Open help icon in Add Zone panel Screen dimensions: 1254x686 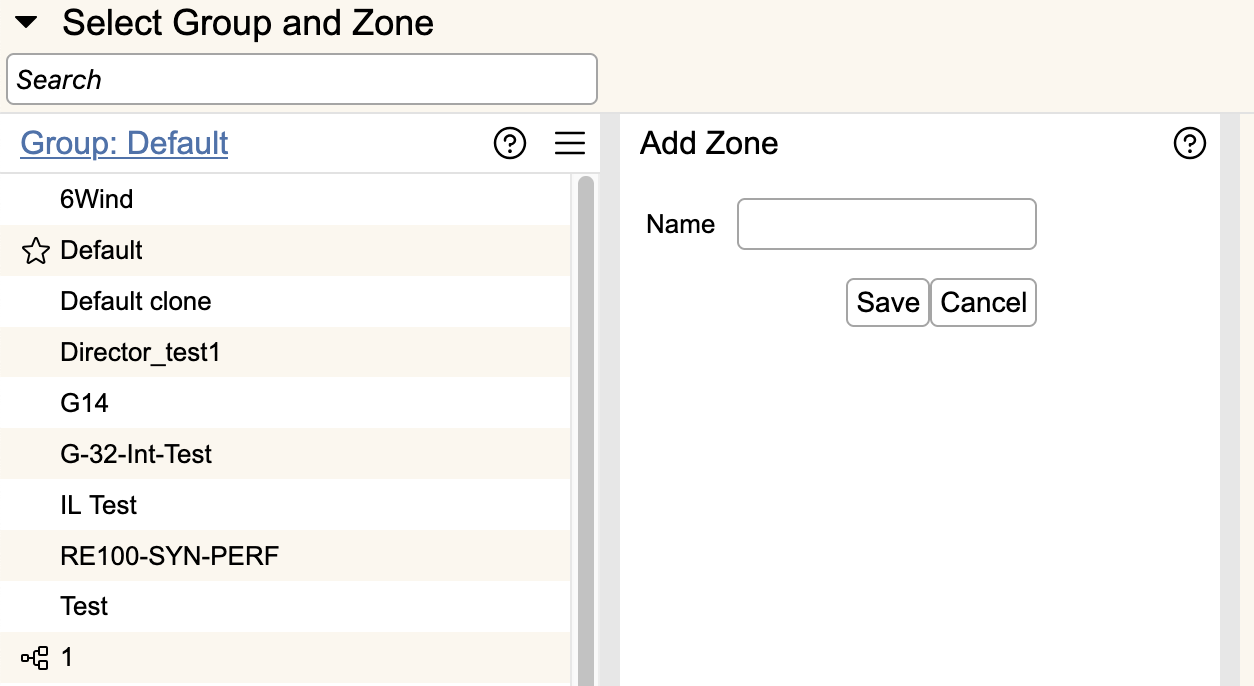pos(1189,144)
